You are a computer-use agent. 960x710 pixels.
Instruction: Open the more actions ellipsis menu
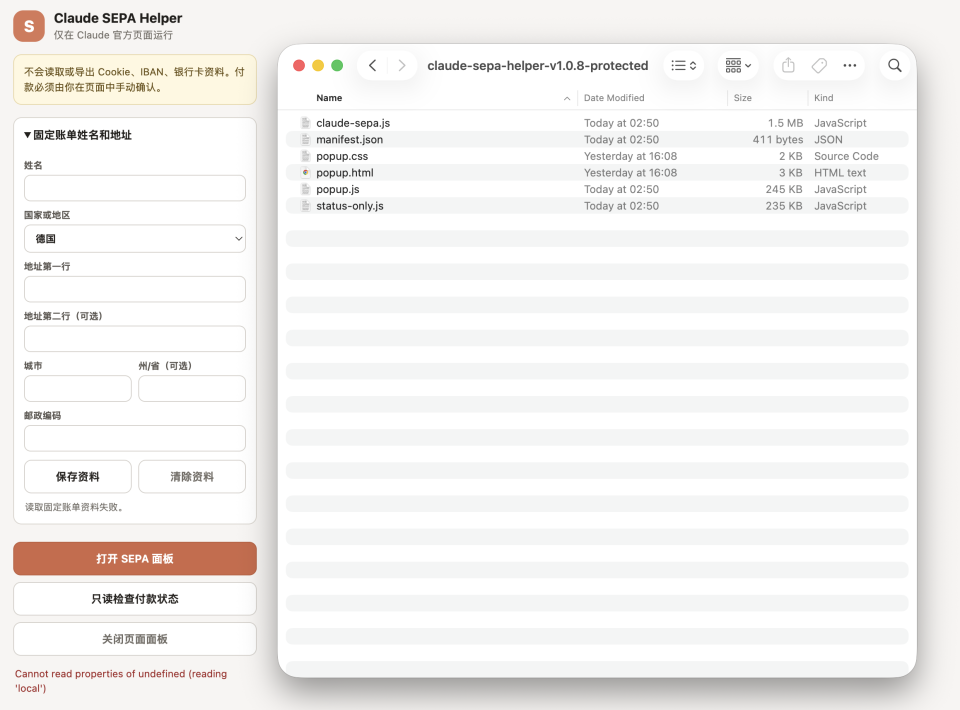[x=850, y=65]
